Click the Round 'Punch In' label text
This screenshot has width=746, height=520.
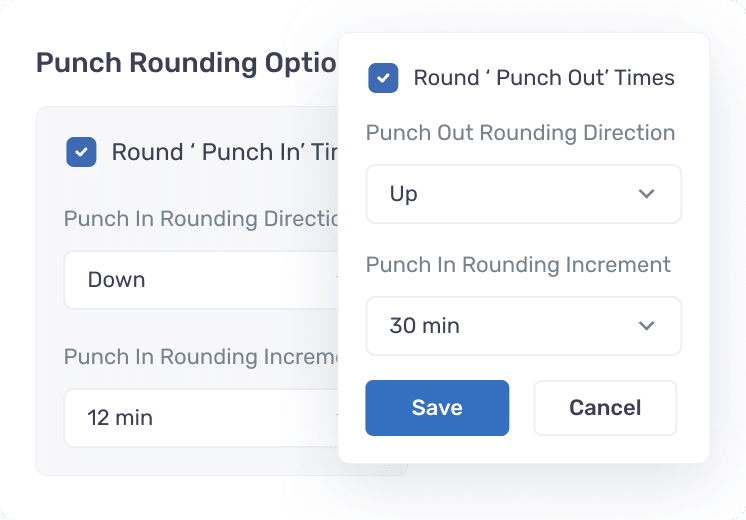225,152
